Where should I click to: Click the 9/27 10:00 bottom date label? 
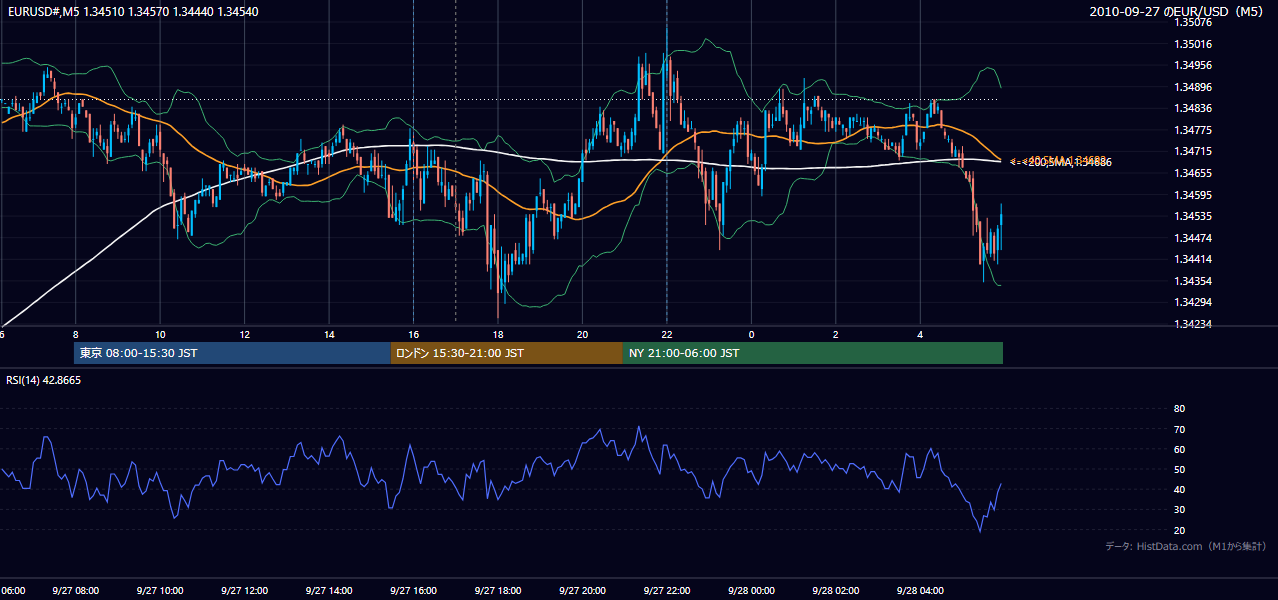[x=160, y=591]
